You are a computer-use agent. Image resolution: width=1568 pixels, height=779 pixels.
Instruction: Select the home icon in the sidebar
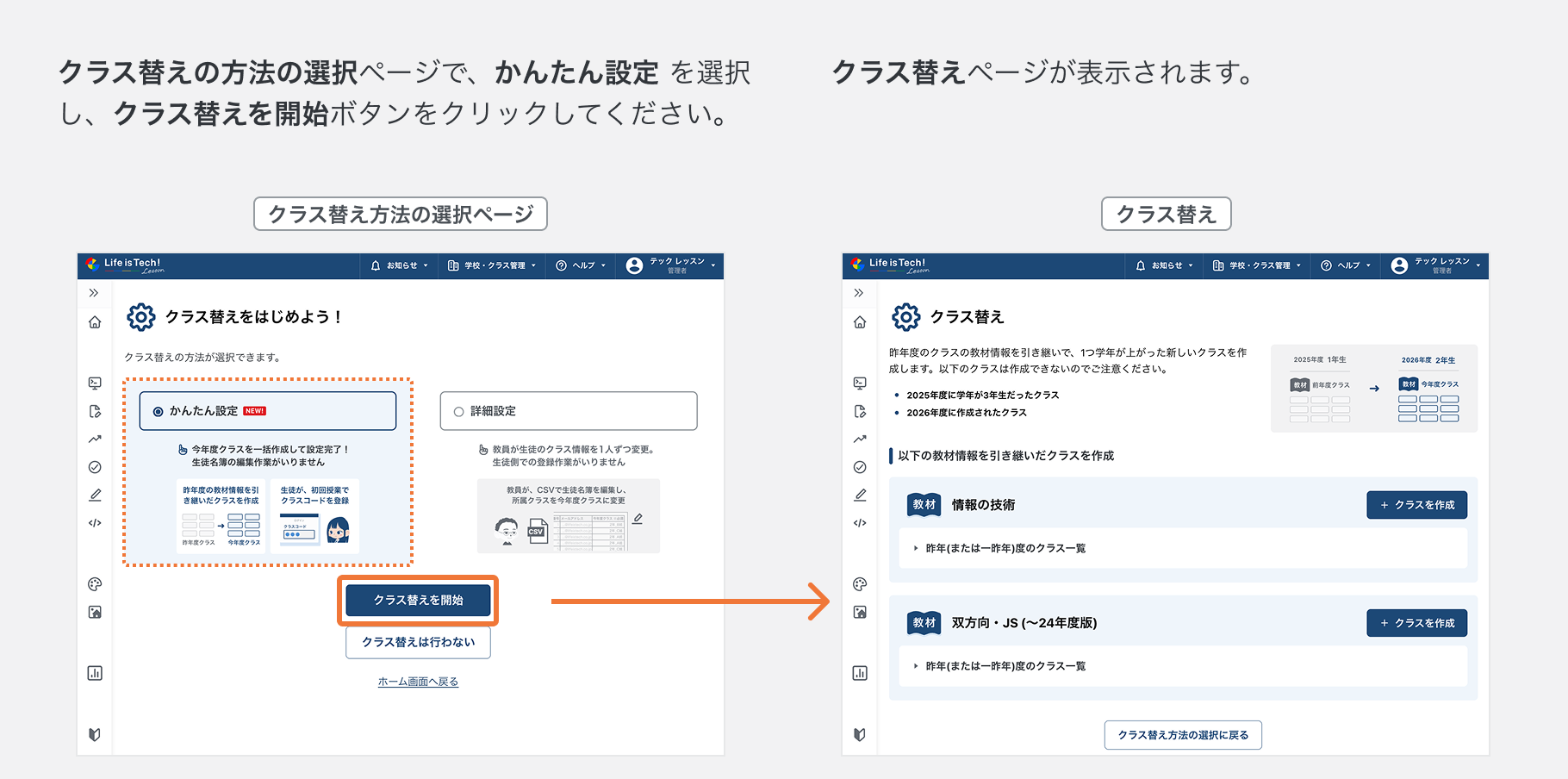point(95,322)
